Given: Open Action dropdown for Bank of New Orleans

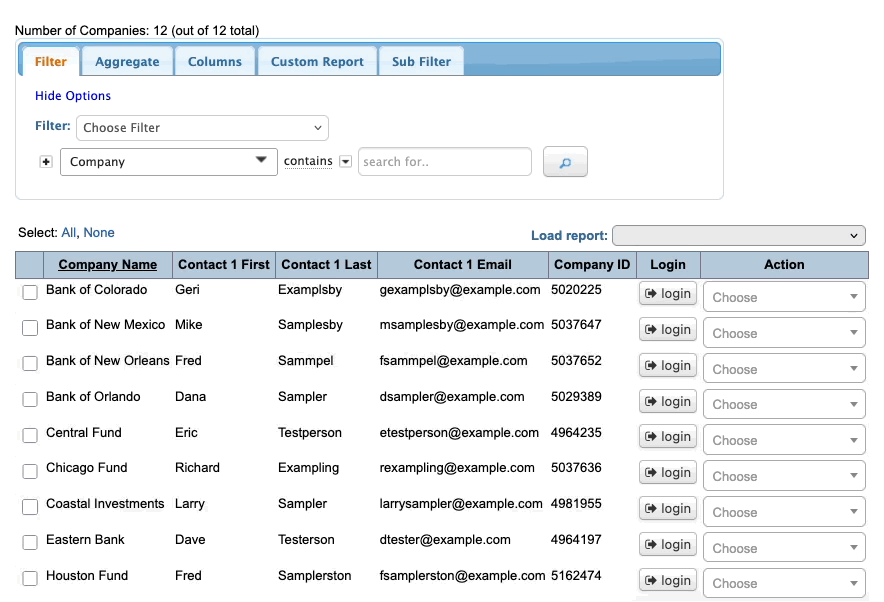Looking at the screenshot, I should (784, 369).
